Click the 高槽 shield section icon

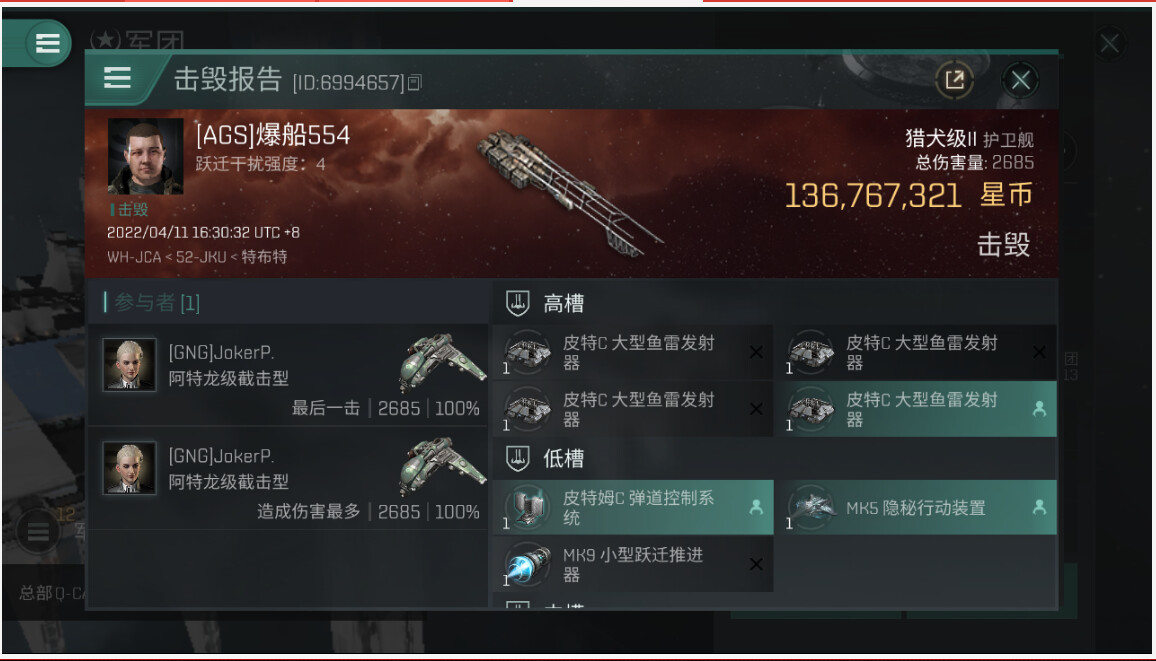(518, 303)
